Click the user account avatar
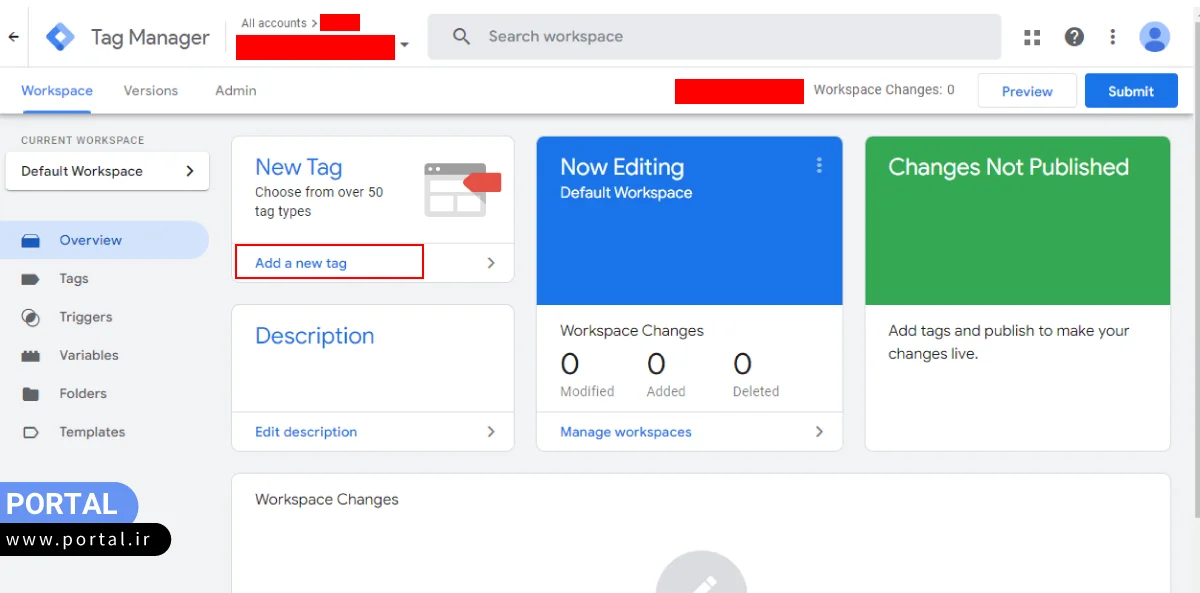This screenshot has width=1200, height=593. [1154, 37]
